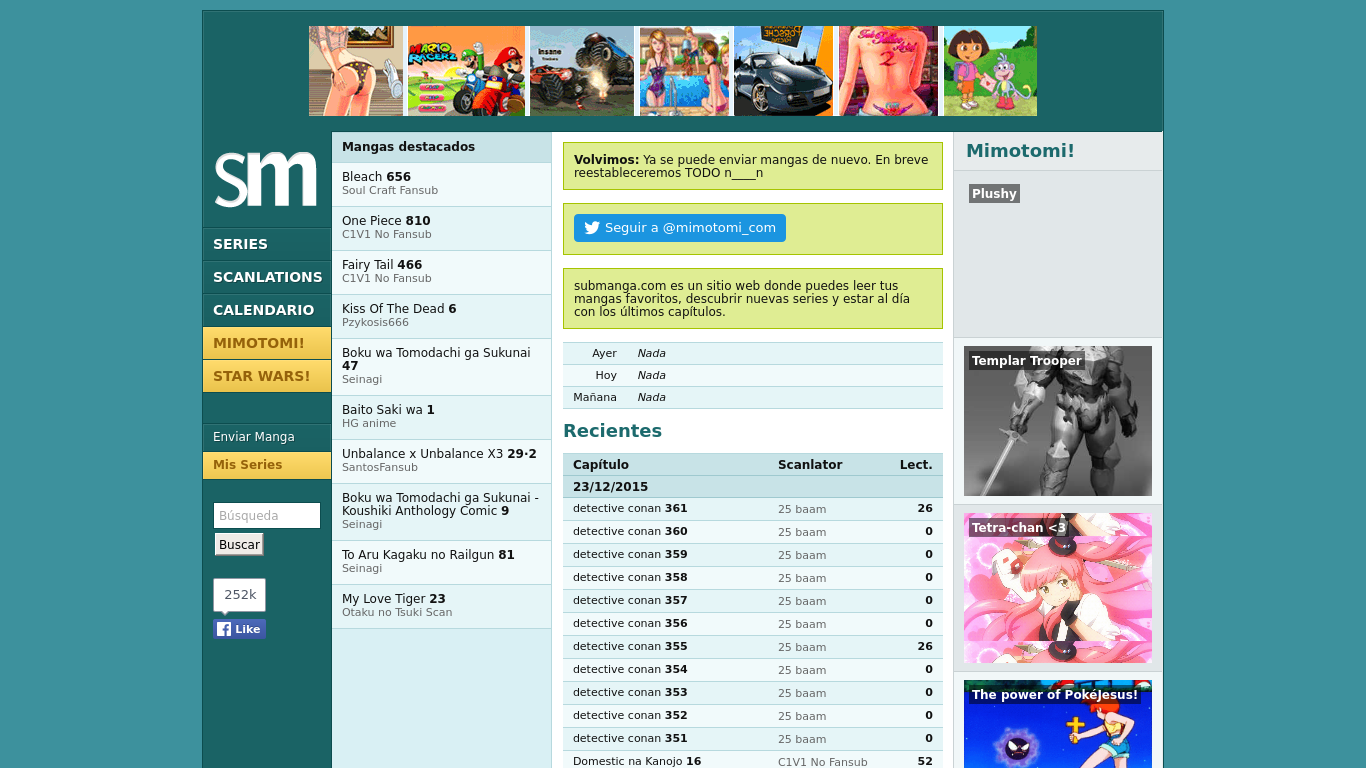The width and height of the screenshot is (1366, 768).
Task: Open detective conan 352 chapter
Action: tap(630, 716)
